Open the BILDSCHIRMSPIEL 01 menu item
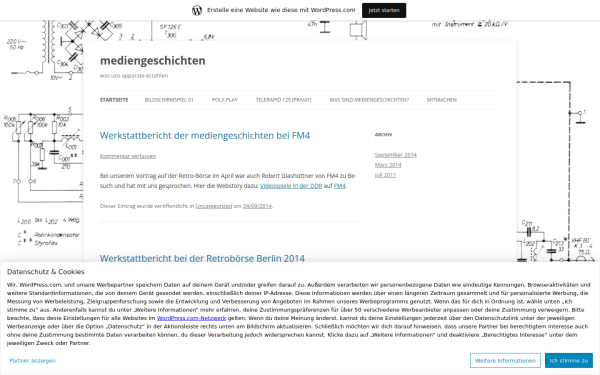 [x=169, y=100]
